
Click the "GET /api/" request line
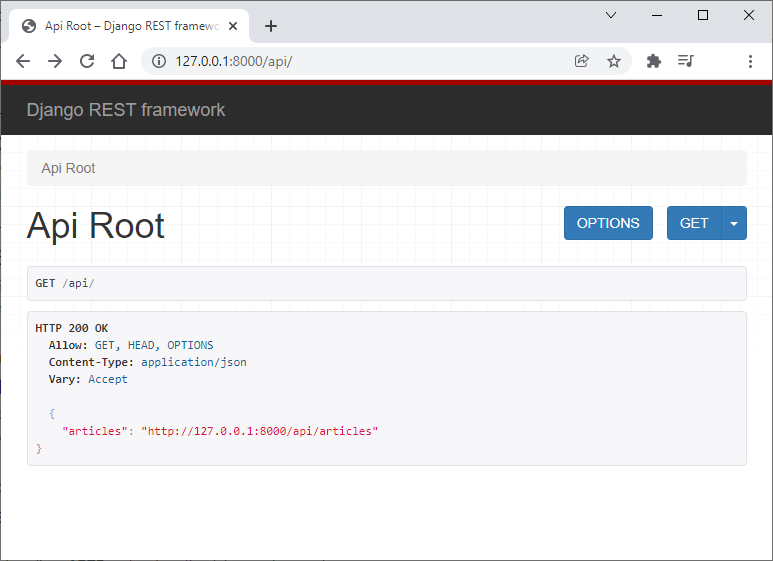click(x=65, y=283)
